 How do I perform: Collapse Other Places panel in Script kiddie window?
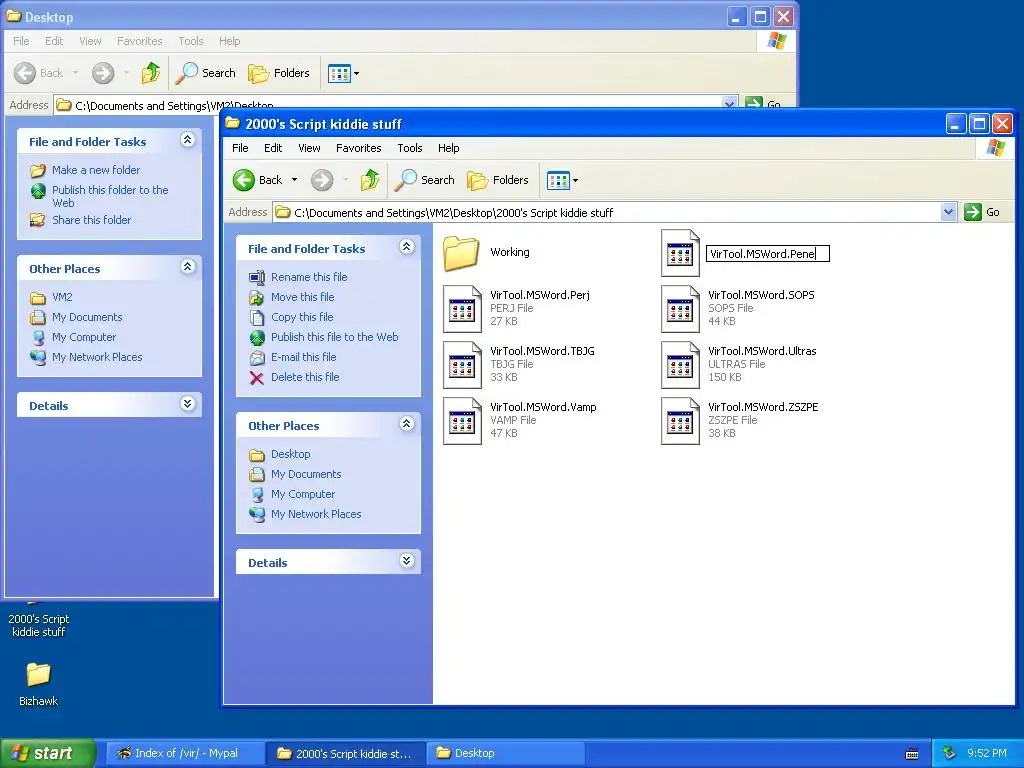[406, 424]
